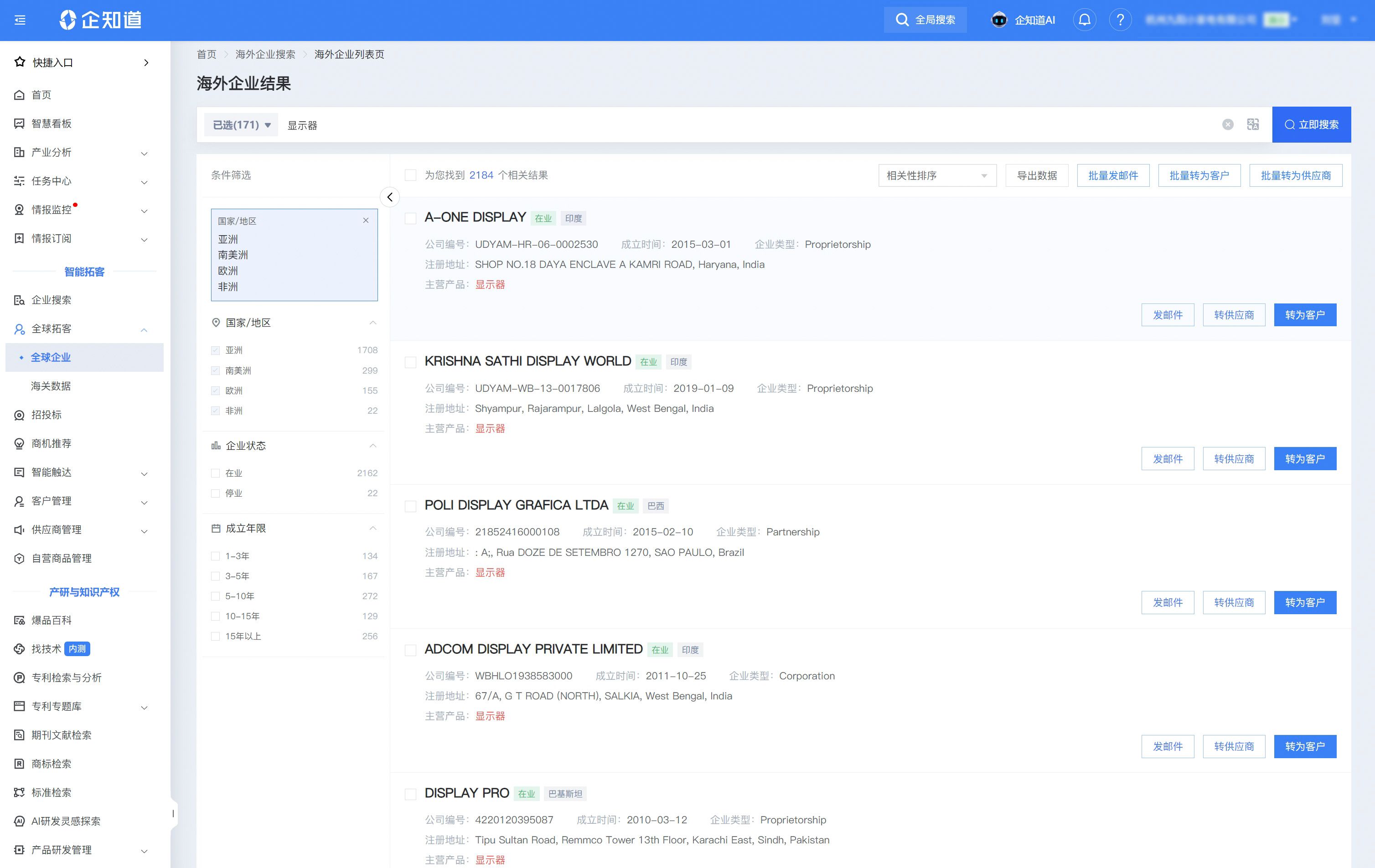Open 企知道AI robot assistant

pyautogui.click(x=1023, y=20)
